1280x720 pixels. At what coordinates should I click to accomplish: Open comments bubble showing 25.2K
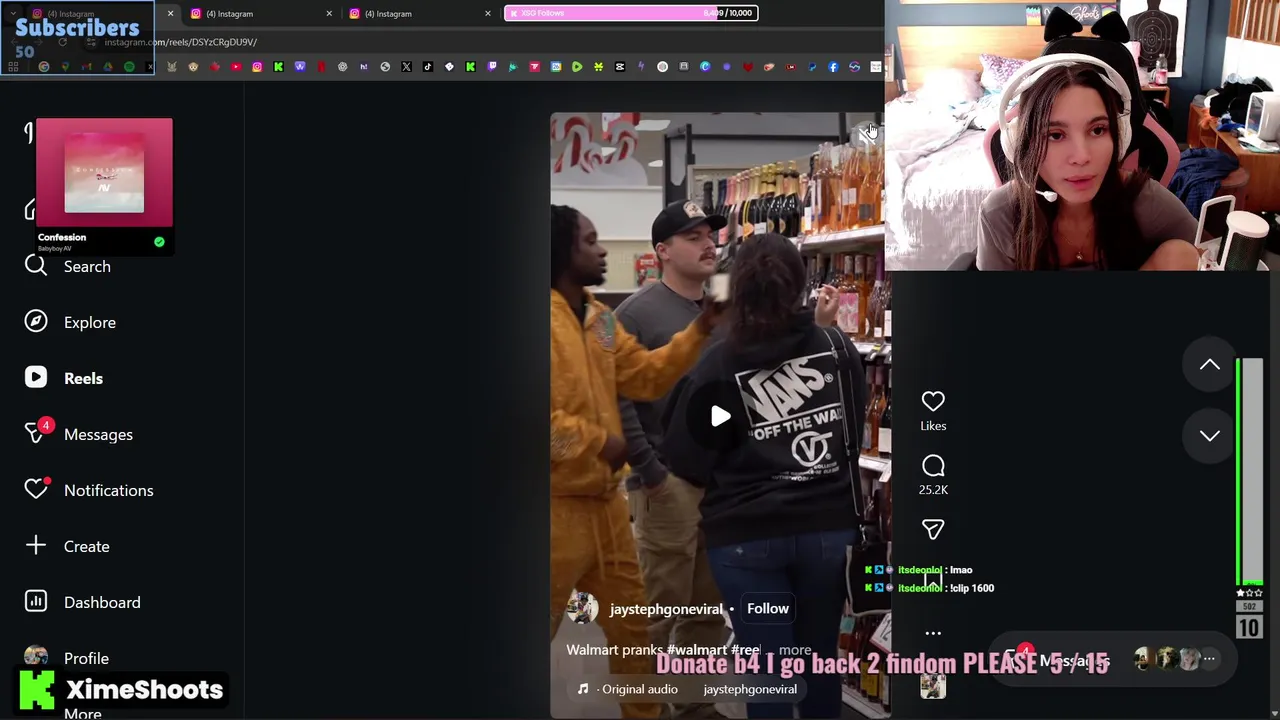[933, 466]
